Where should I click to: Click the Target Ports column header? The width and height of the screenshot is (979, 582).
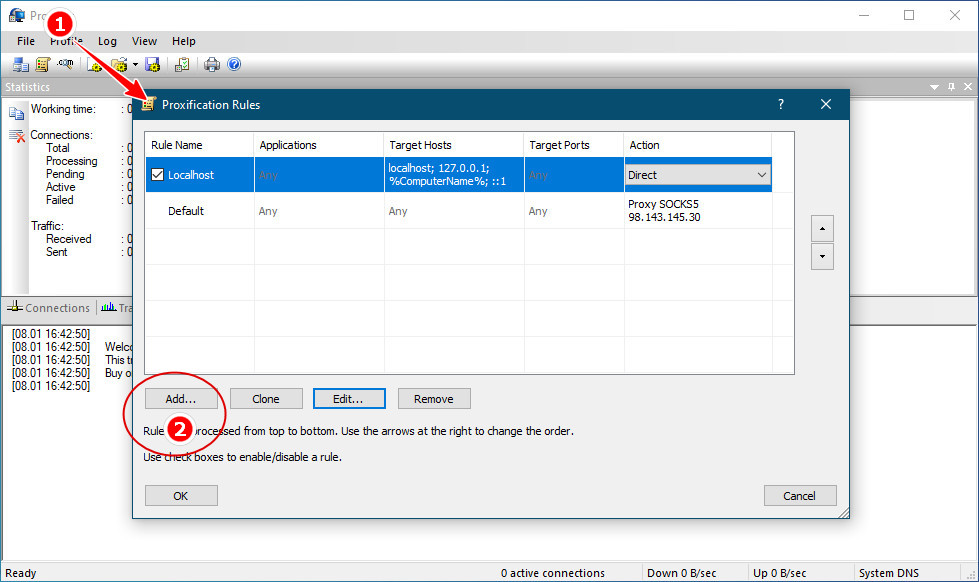tap(574, 145)
